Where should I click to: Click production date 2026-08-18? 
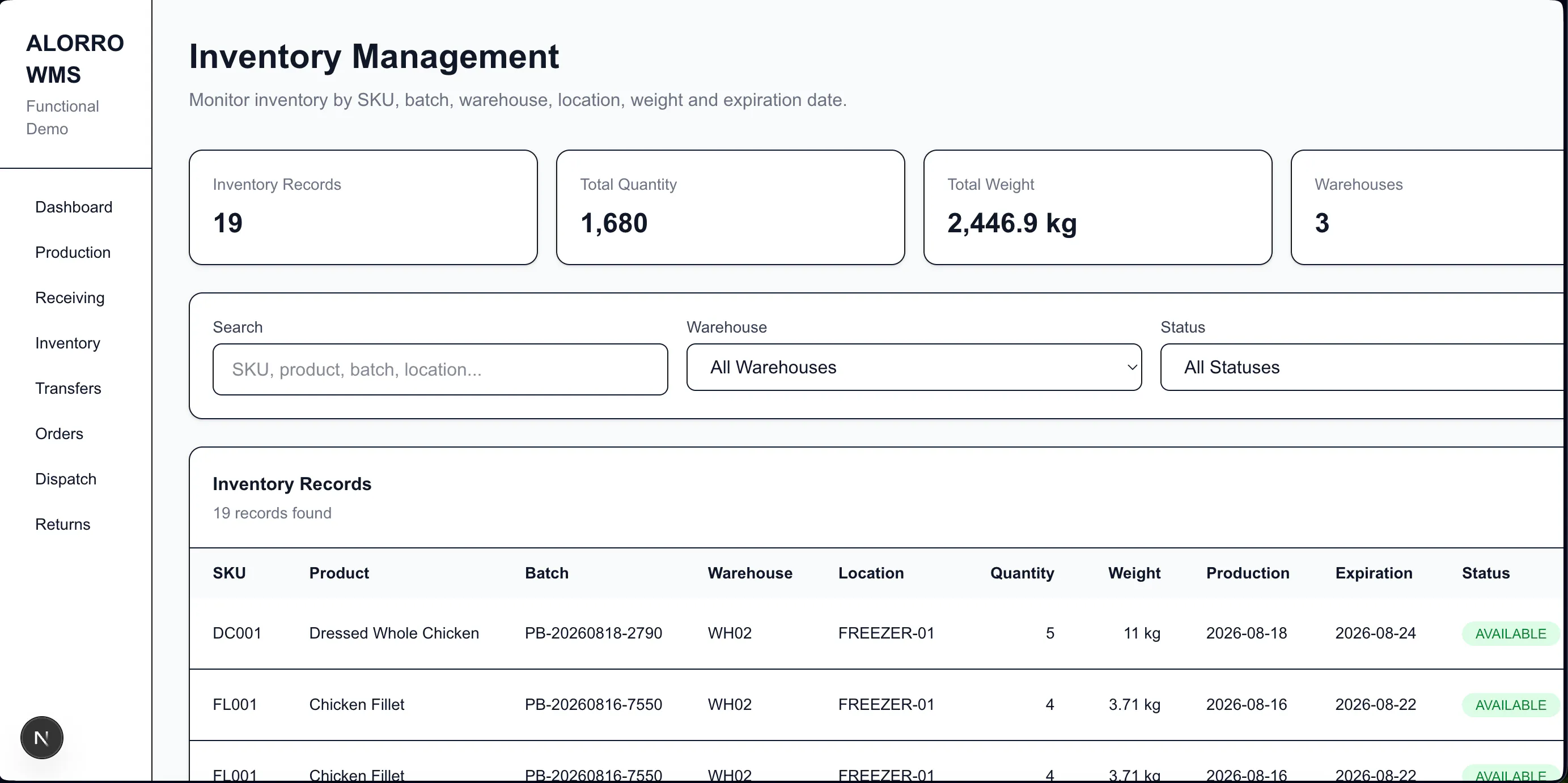point(1247,633)
